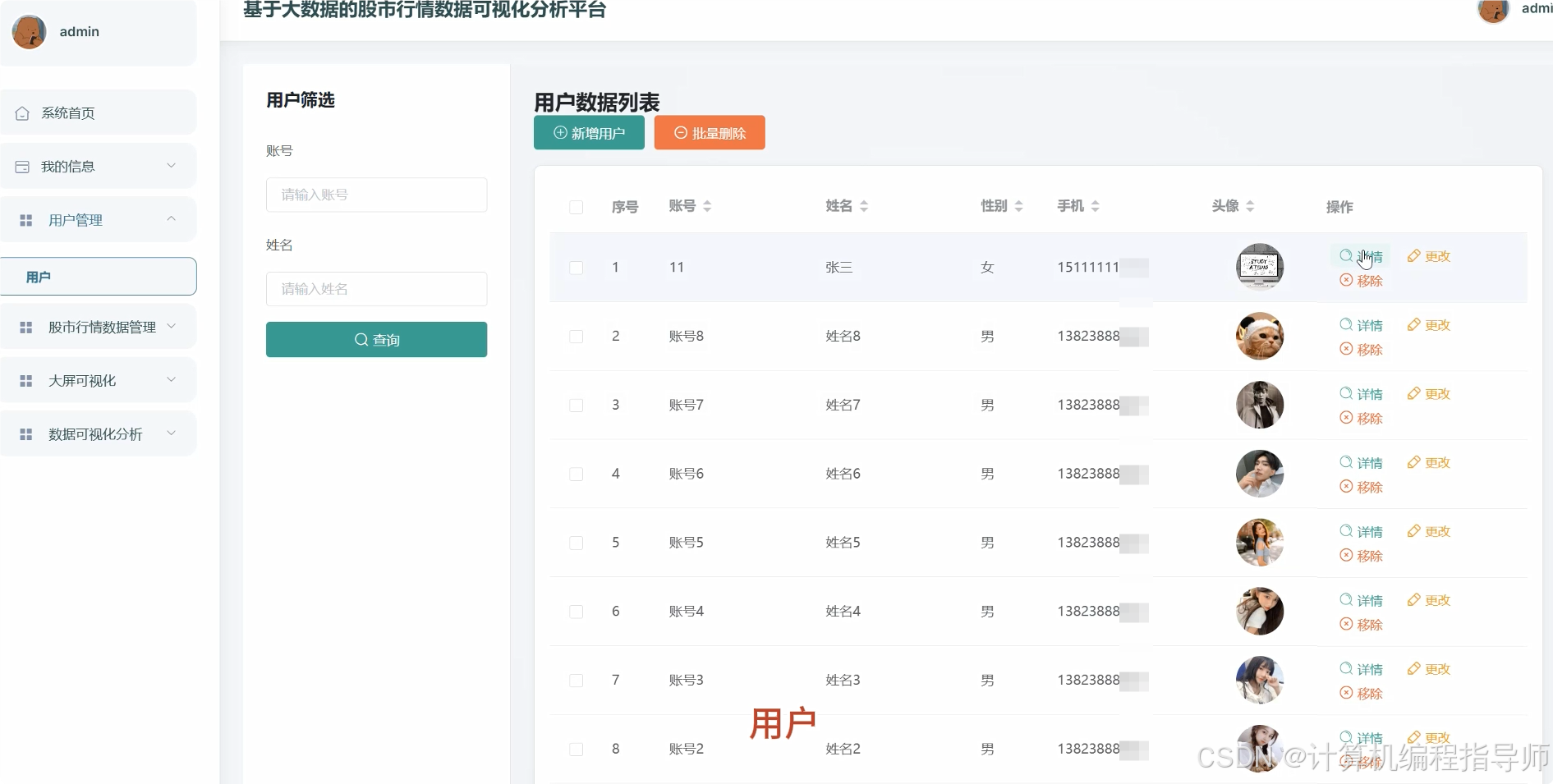
Task: Select the home icon beside 系统首页
Action: 23,112
